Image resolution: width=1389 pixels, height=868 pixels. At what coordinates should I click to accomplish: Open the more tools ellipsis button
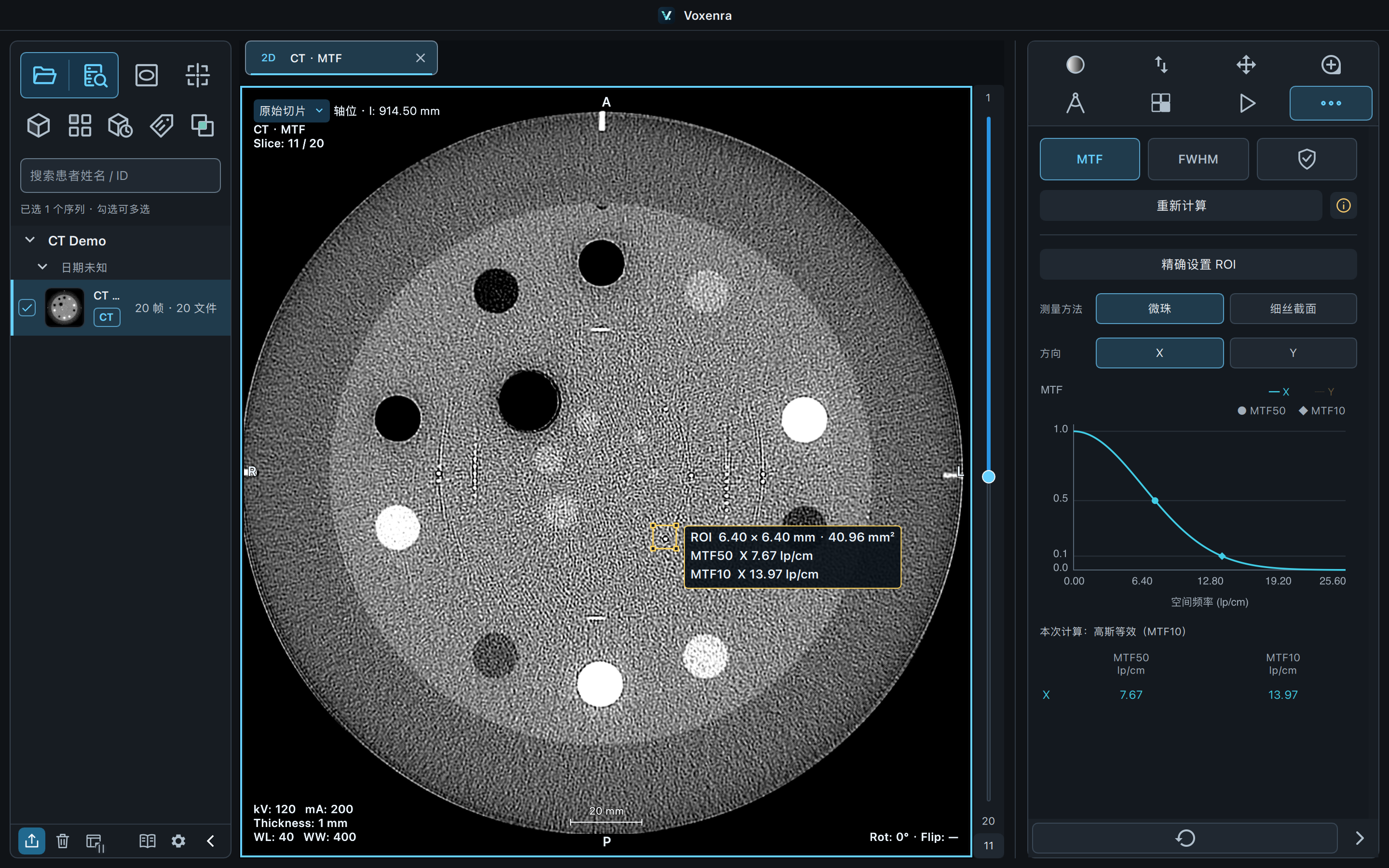[x=1331, y=103]
